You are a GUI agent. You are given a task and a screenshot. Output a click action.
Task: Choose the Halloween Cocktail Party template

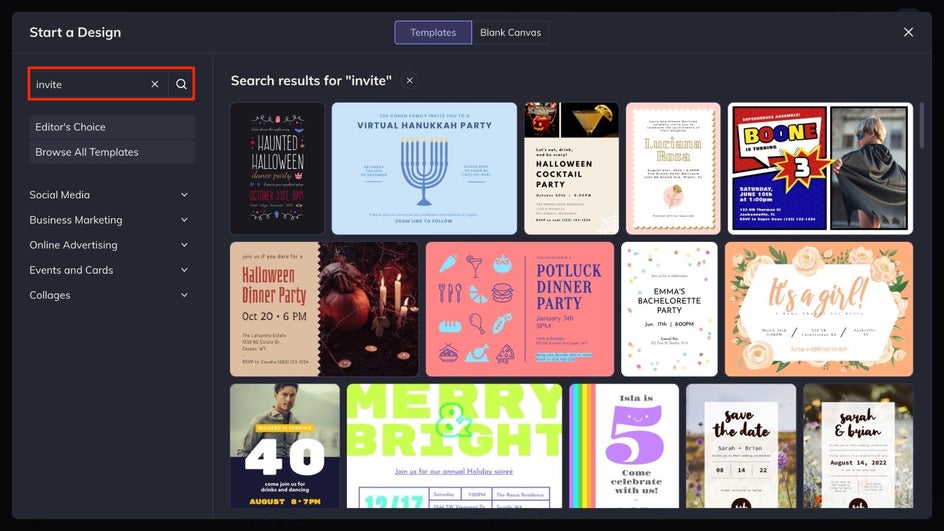pos(571,168)
